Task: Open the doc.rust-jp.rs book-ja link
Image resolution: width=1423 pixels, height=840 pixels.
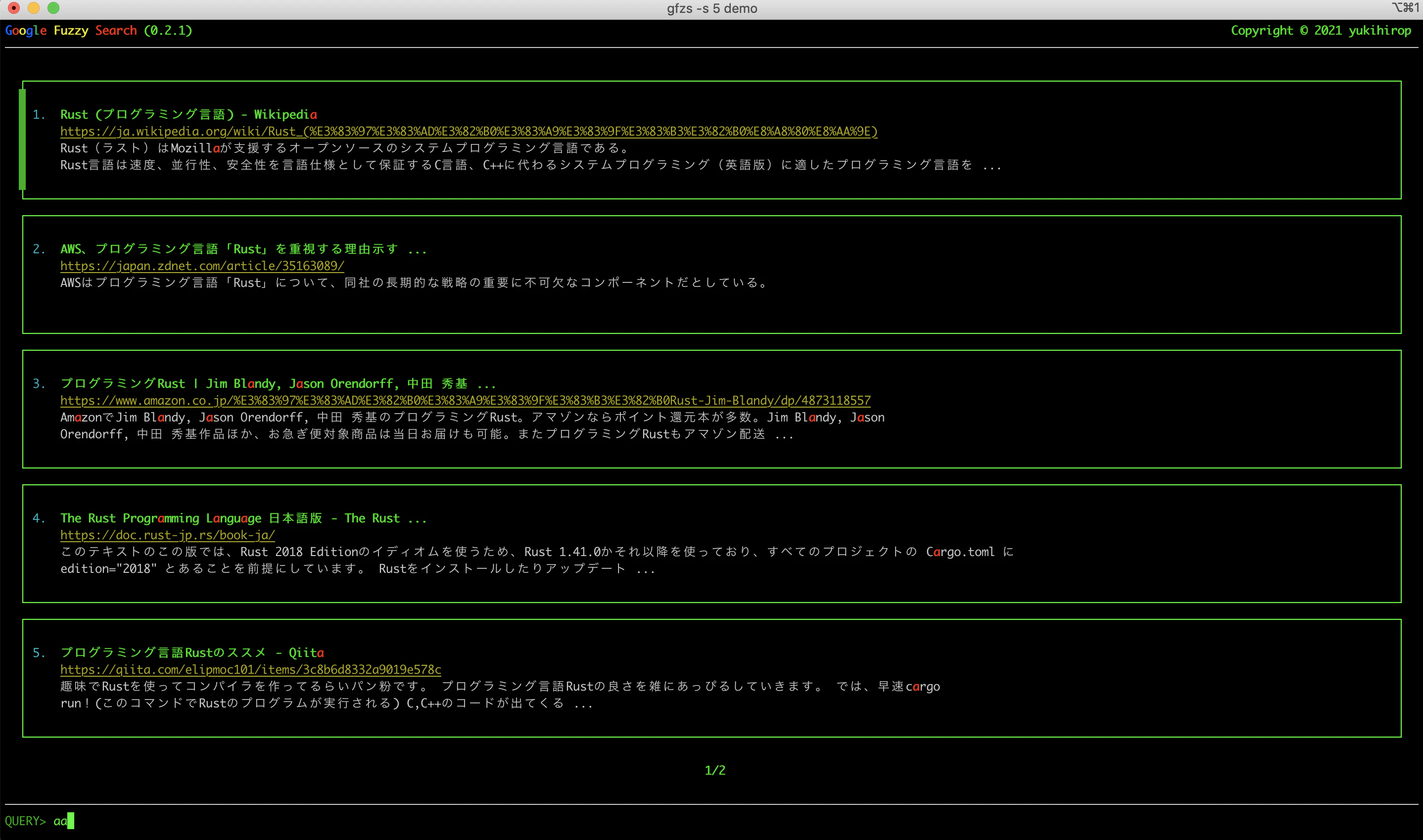Action: [168, 535]
